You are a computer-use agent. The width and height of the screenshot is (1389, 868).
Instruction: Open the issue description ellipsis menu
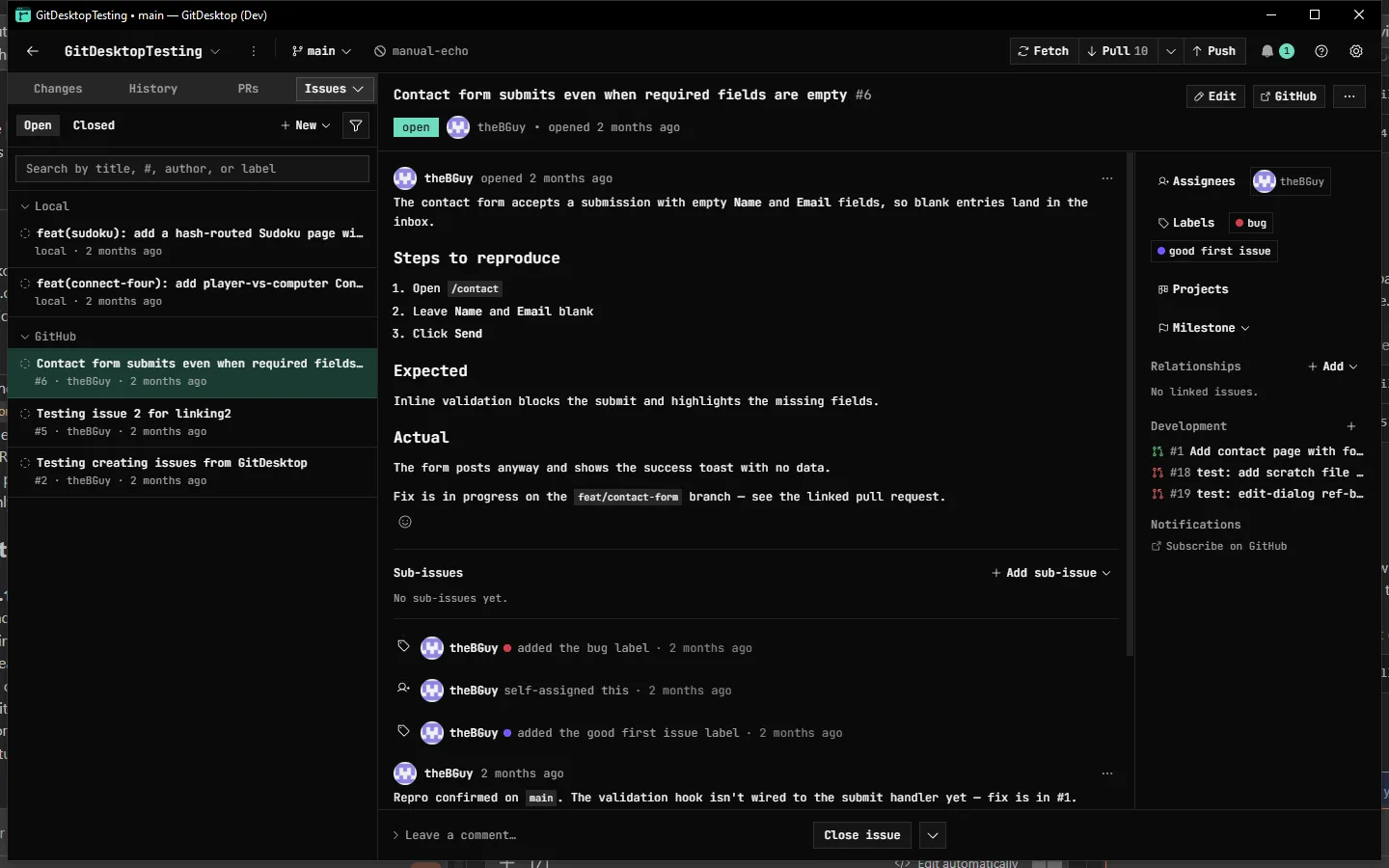(1107, 178)
